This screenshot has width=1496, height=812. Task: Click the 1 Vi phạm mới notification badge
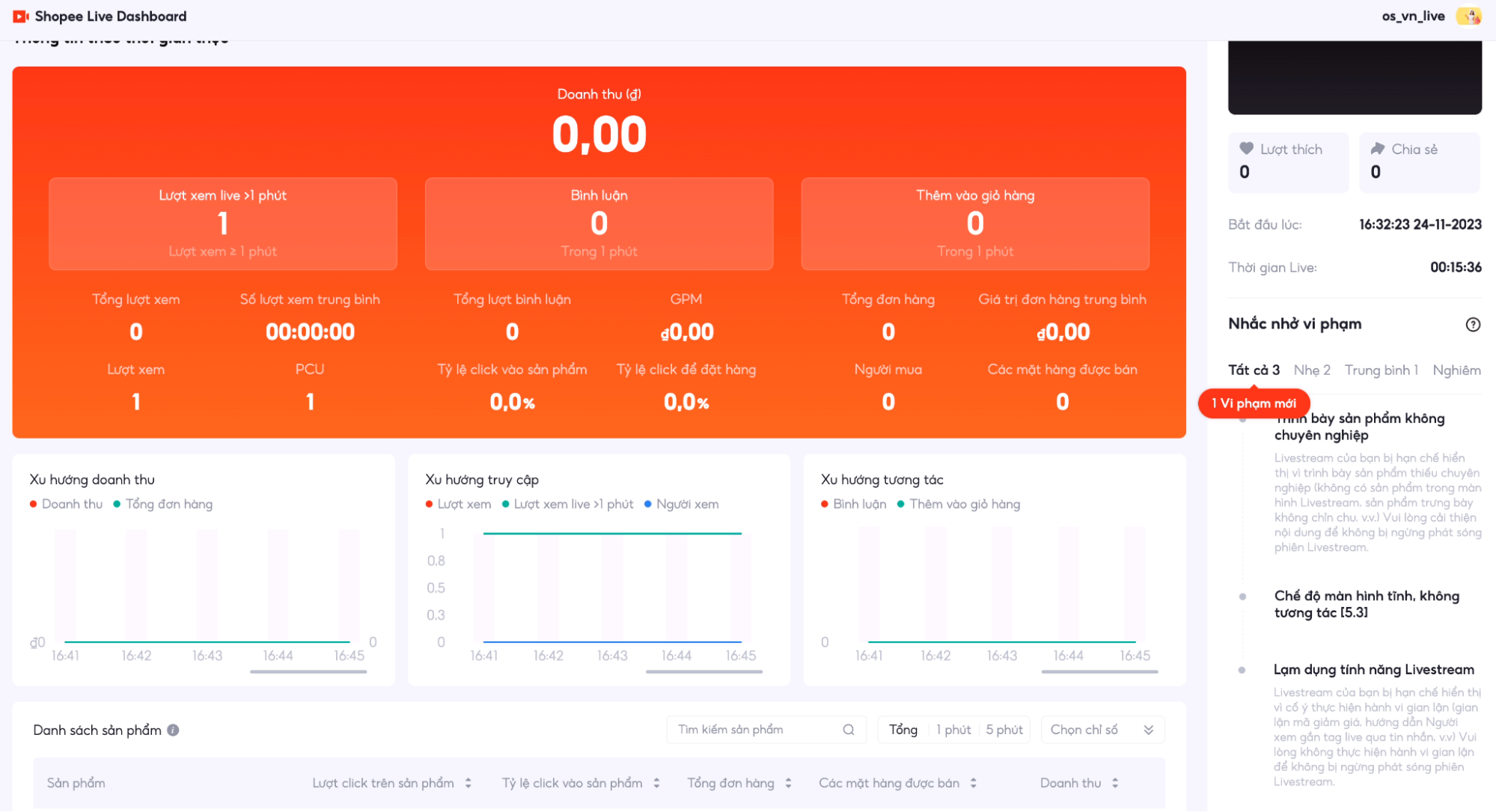[x=1254, y=403]
